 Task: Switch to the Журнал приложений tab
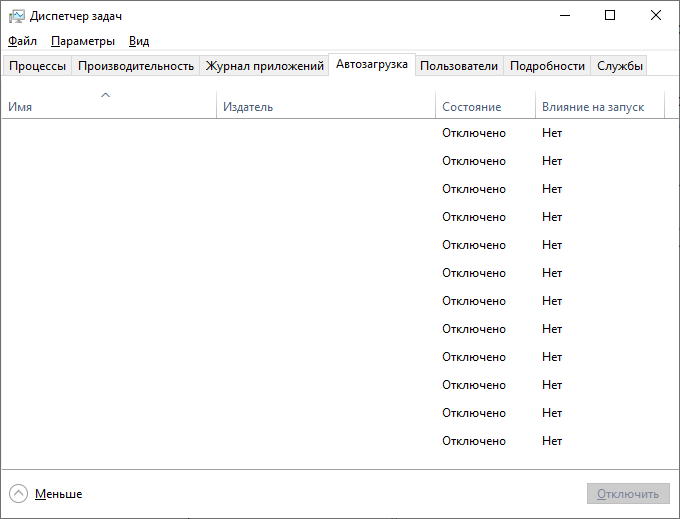[x=265, y=66]
